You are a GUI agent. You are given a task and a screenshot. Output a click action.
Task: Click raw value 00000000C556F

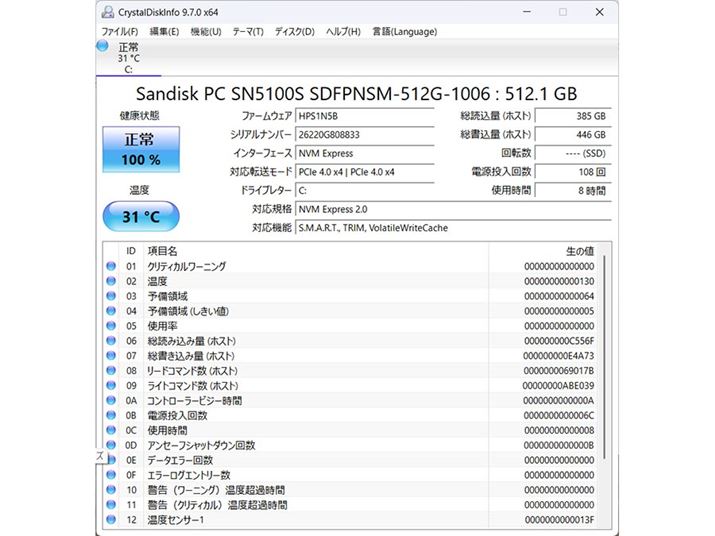point(559,341)
